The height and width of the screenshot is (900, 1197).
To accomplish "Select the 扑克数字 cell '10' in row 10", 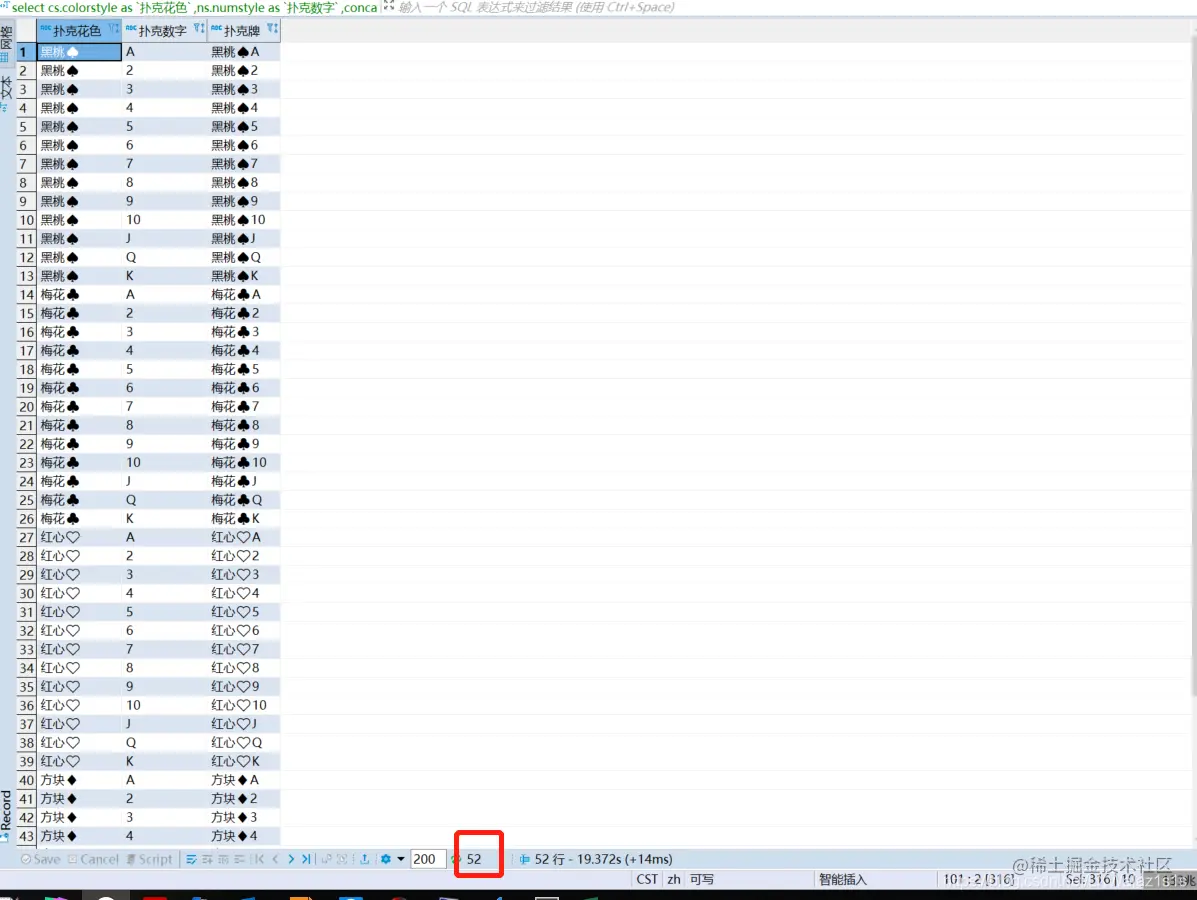I will [x=164, y=220].
